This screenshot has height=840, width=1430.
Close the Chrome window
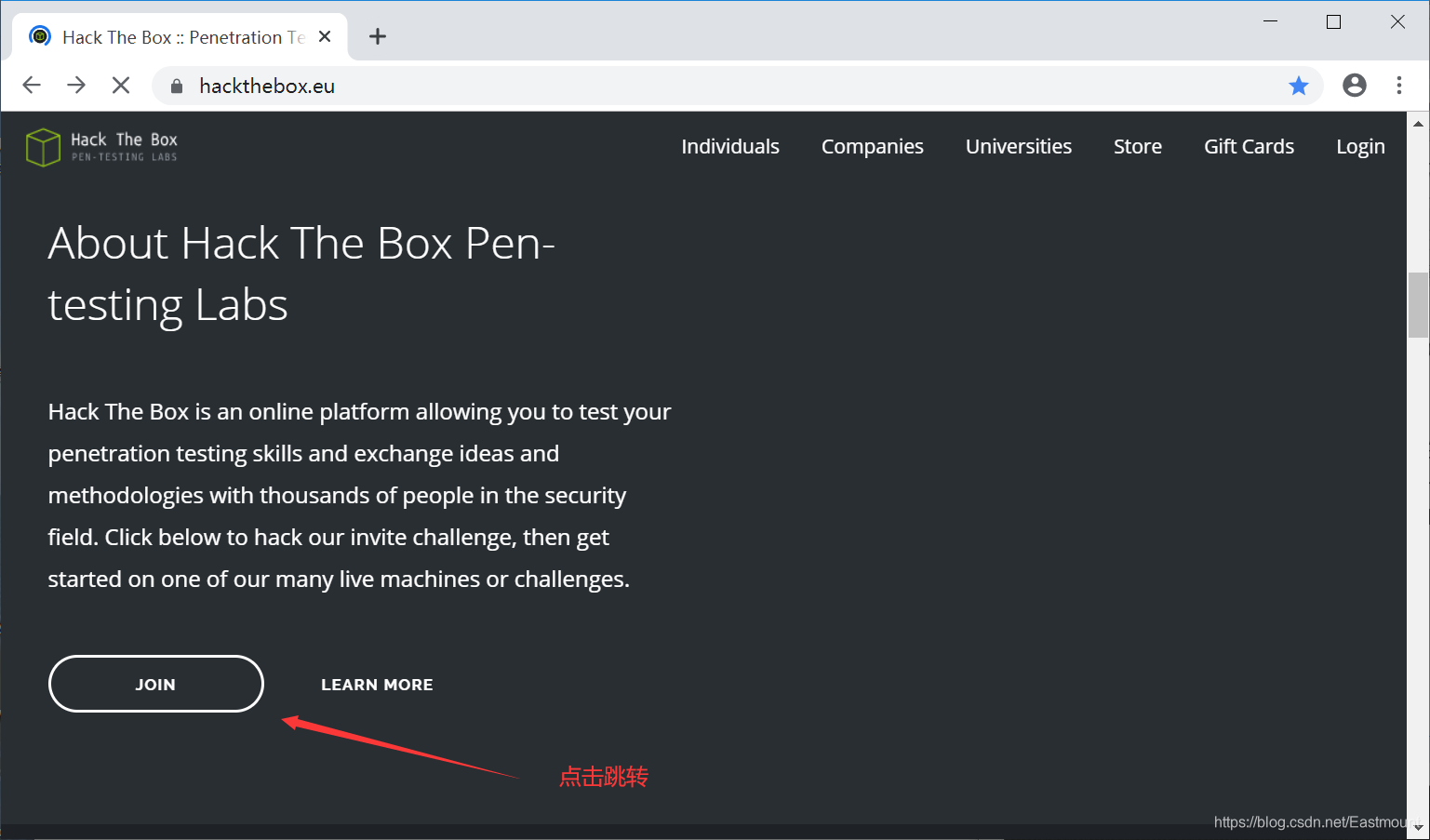pyautogui.click(x=1397, y=21)
